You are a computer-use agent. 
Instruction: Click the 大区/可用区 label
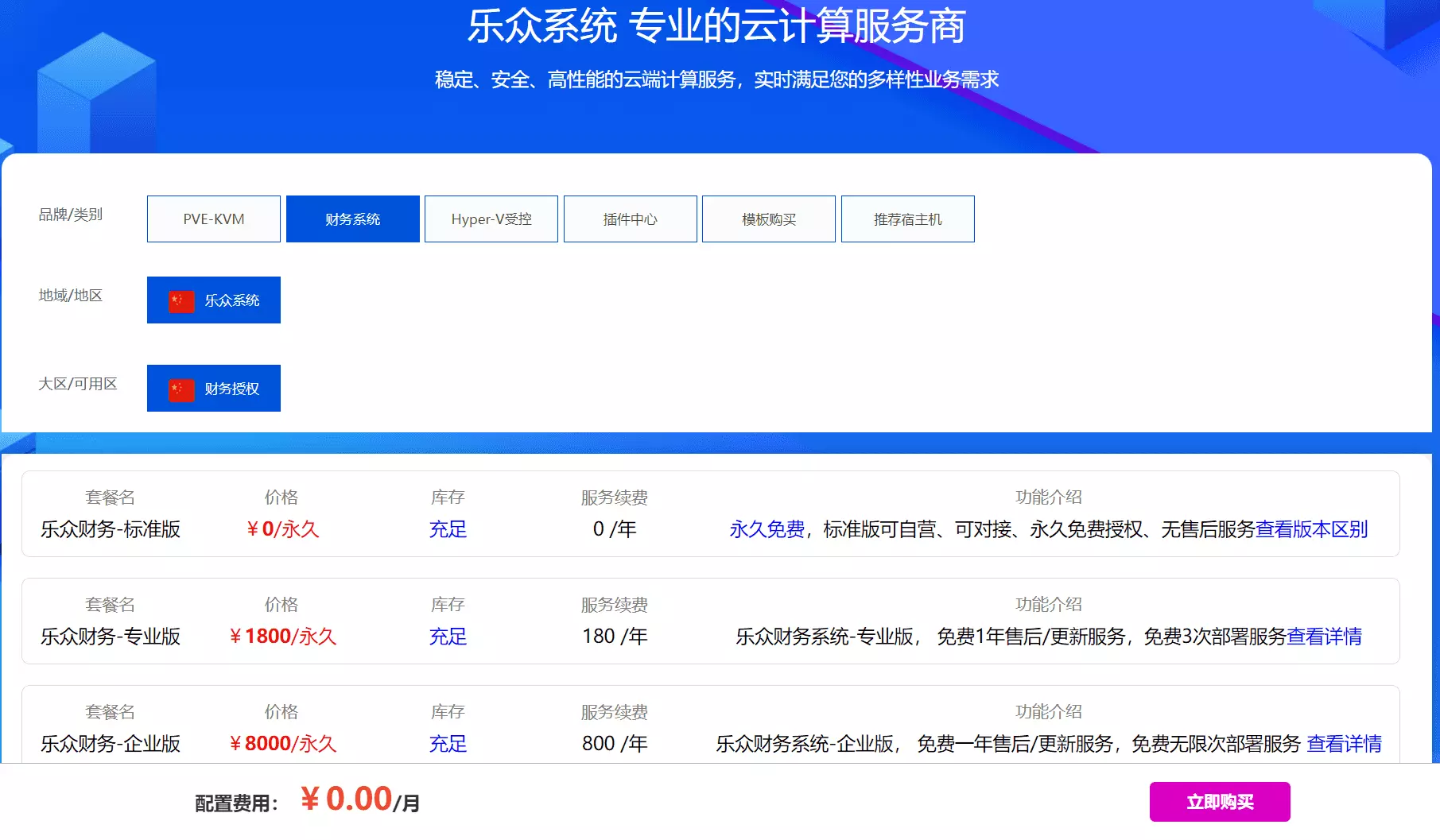tap(78, 384)
